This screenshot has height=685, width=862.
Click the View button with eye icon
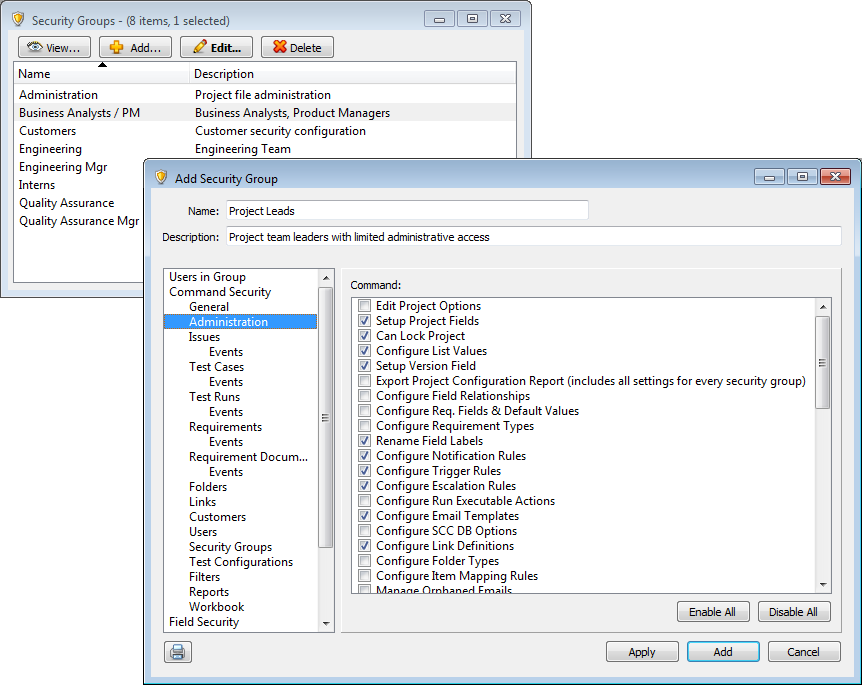[55, 47]
